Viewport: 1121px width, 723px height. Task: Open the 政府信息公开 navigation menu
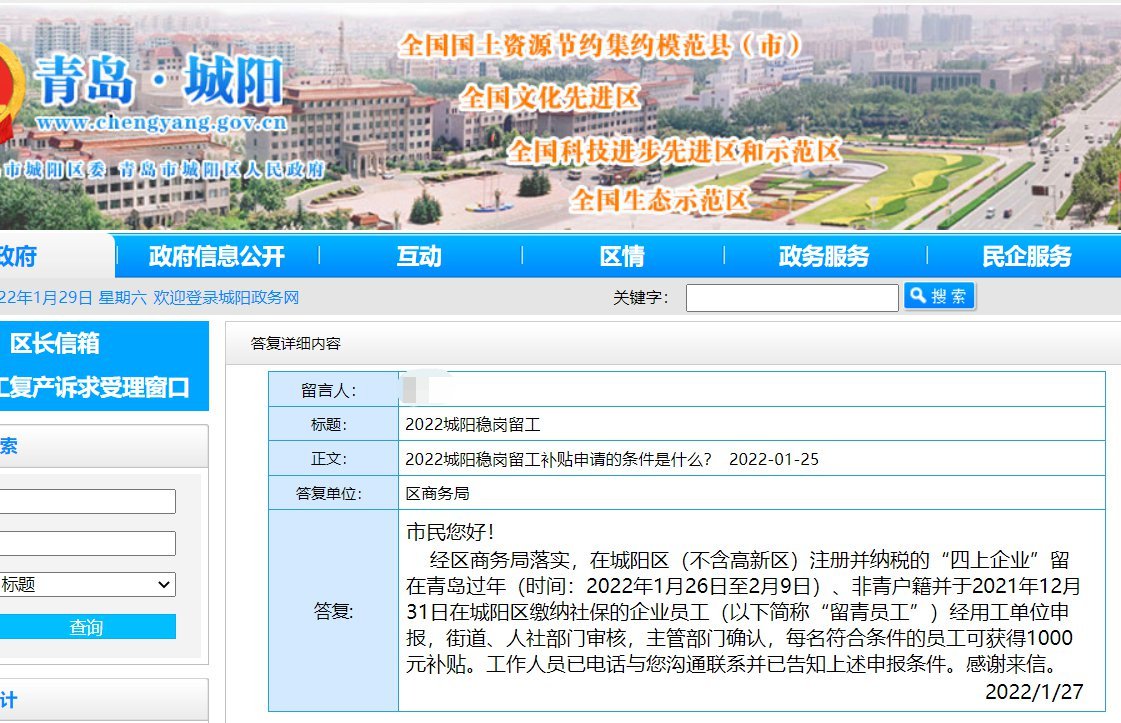coord(217,257)
